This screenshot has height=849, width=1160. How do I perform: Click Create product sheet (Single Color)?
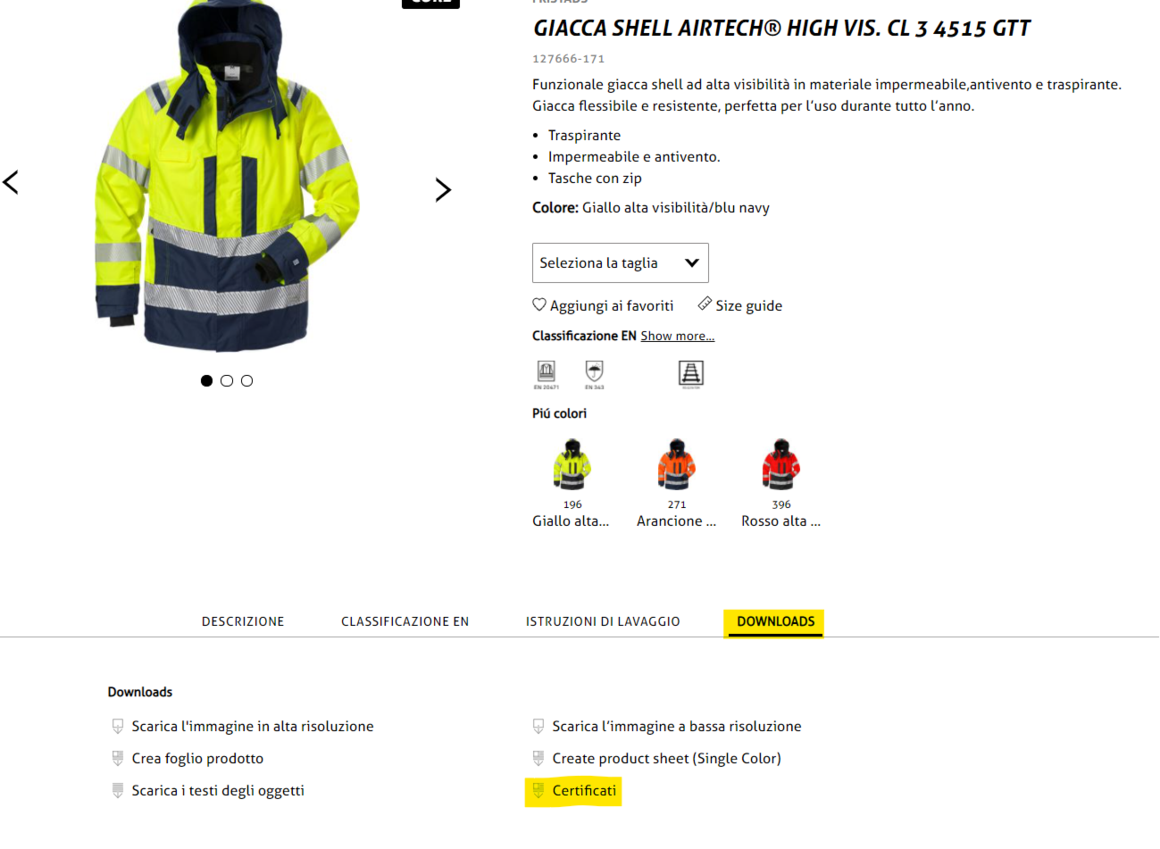click(667, 758)
